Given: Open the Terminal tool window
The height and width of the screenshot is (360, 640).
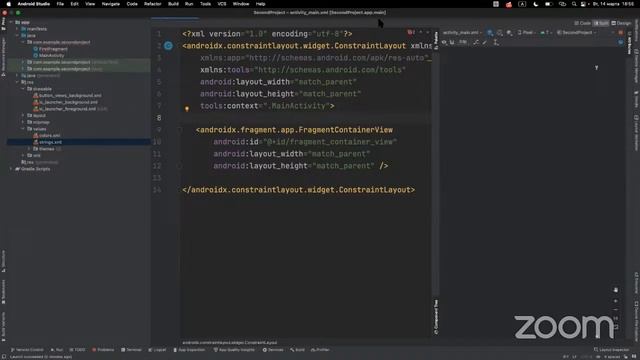Looking at the screenshot, I should point(131,350).
